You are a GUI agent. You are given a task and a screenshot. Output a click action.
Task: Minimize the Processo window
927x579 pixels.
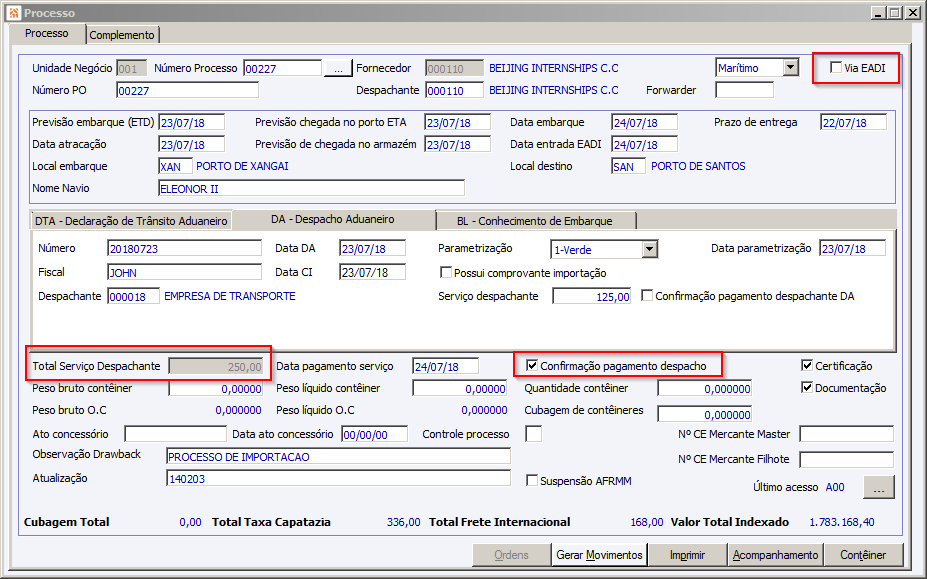coord(878,12)
